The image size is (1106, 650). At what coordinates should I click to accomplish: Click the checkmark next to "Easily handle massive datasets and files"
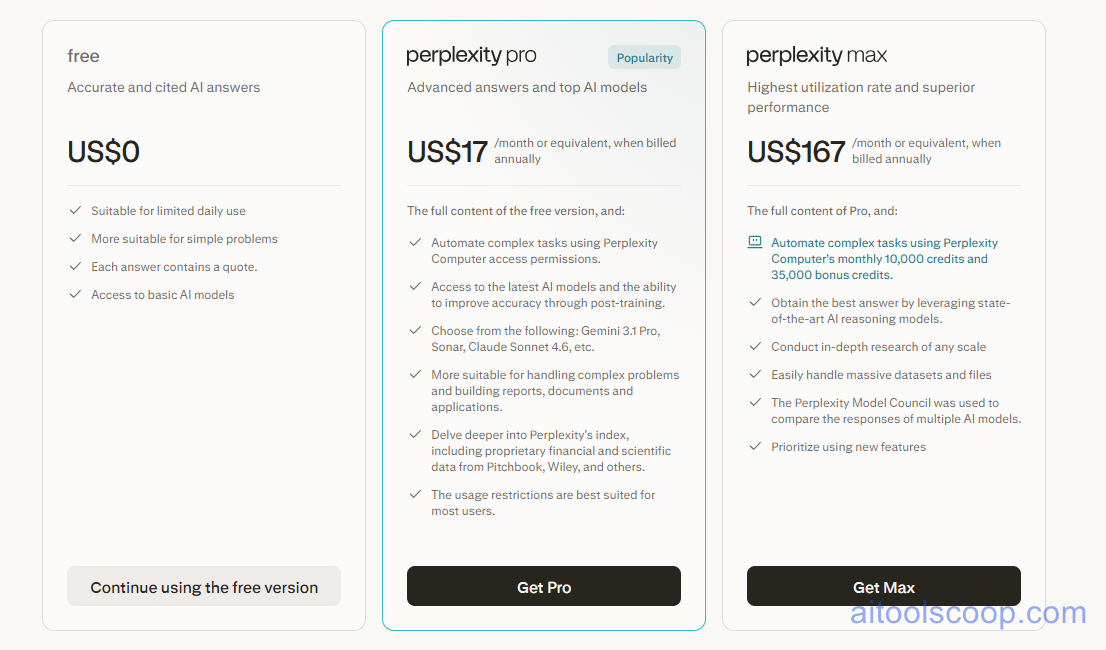click(756, 374)
